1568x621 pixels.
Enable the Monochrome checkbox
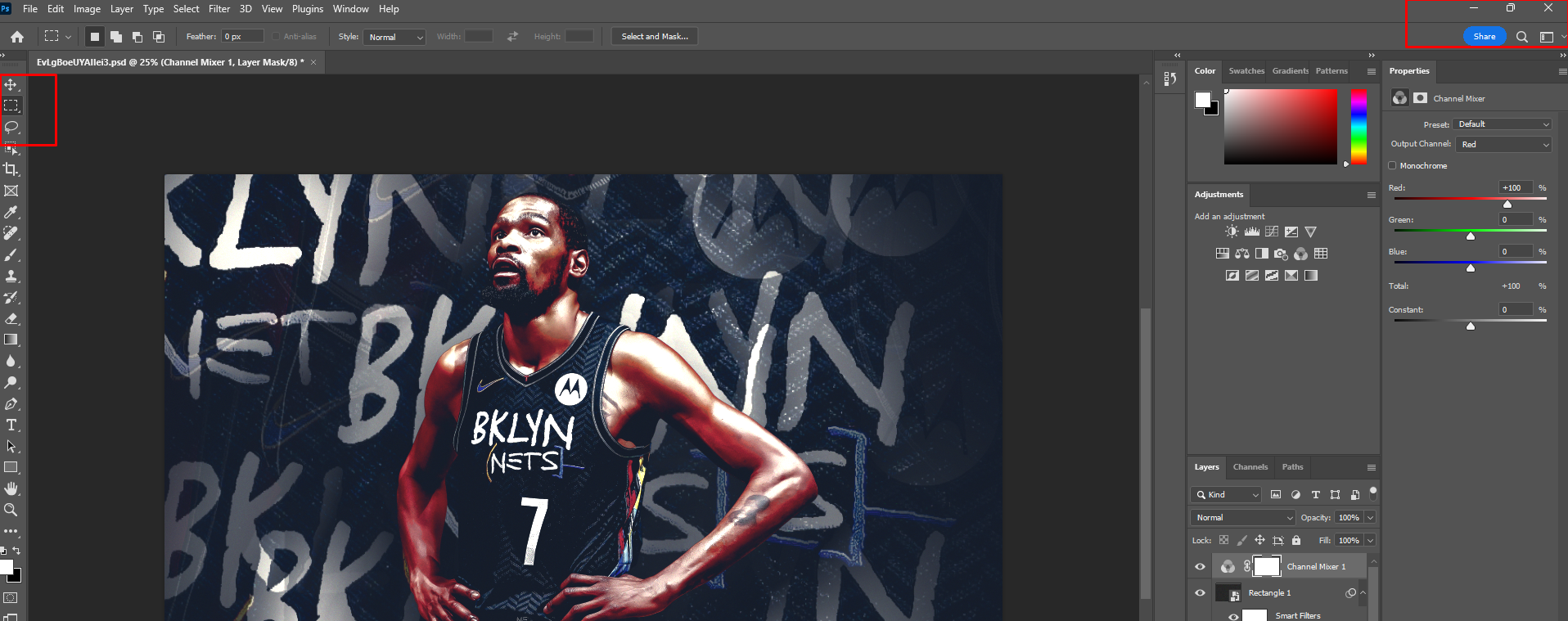[1392, 166]
